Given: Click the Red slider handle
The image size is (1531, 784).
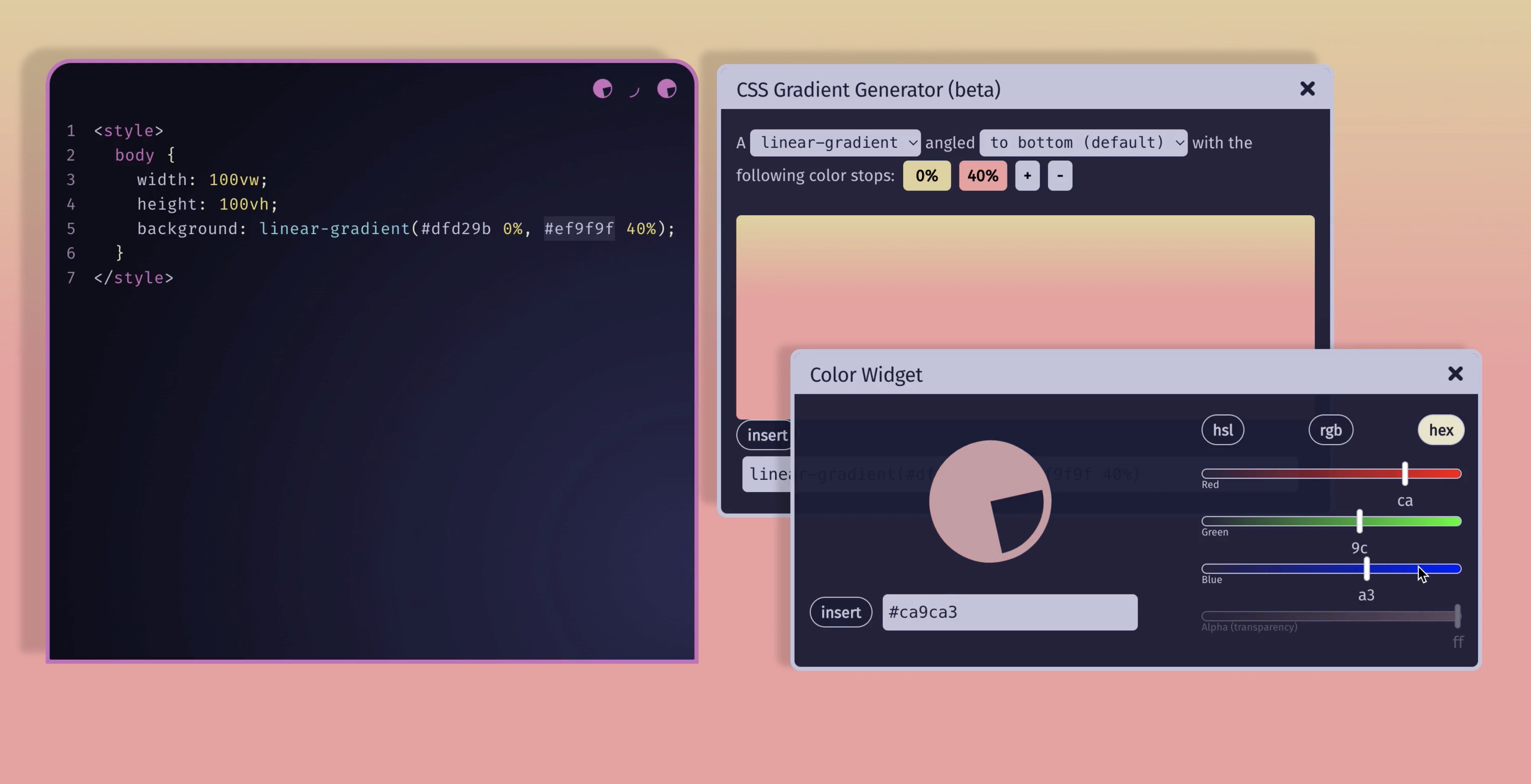Looking at the screenshot, I should tap(1404, 474).
